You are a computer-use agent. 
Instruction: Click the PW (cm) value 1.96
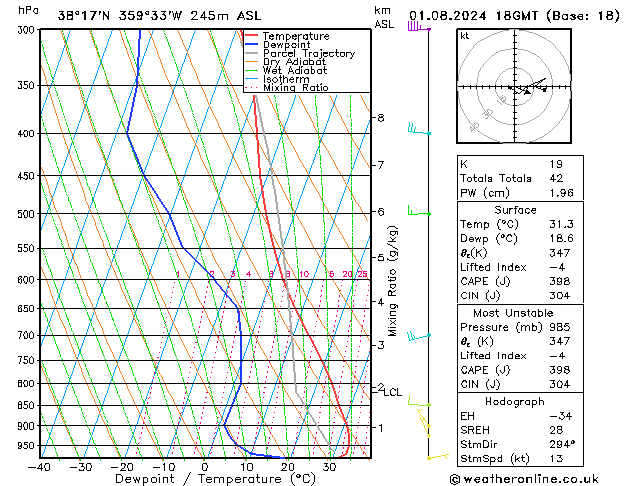coord(561,193)
